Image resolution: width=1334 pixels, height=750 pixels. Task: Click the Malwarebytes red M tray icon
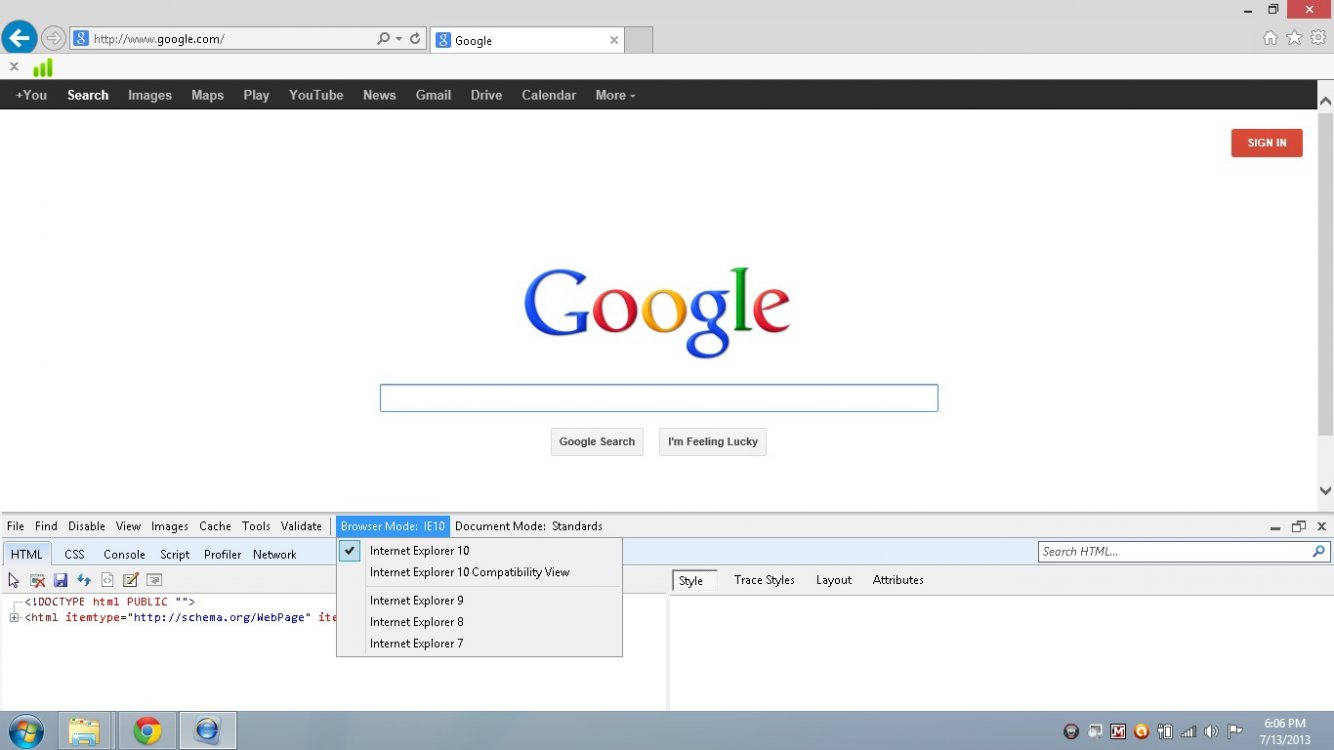(x=1118, y=731)
